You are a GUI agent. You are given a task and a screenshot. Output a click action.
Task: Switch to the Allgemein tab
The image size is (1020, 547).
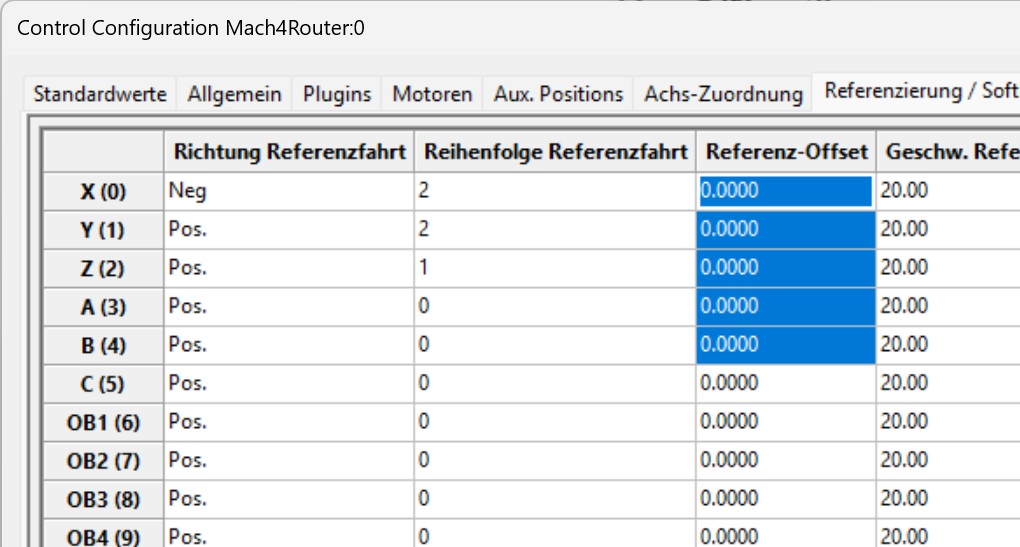point(235,94)
